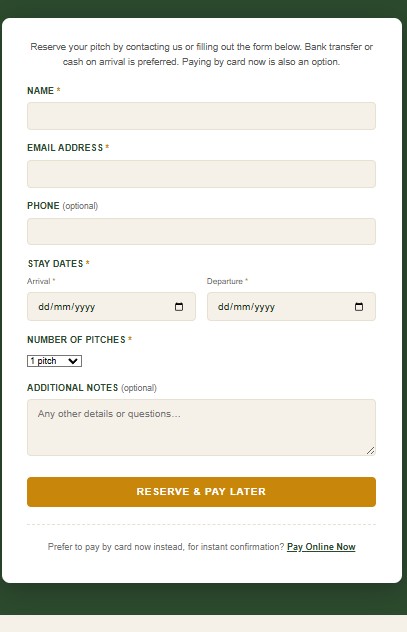
Task: Select the year segment of Arrival date
Action: click(85, 307)
